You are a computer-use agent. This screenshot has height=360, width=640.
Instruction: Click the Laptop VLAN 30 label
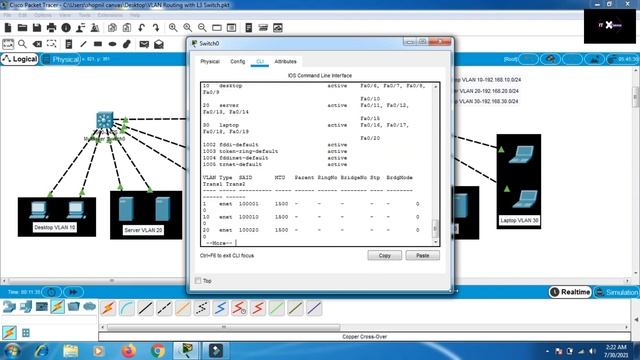point(519,220)
